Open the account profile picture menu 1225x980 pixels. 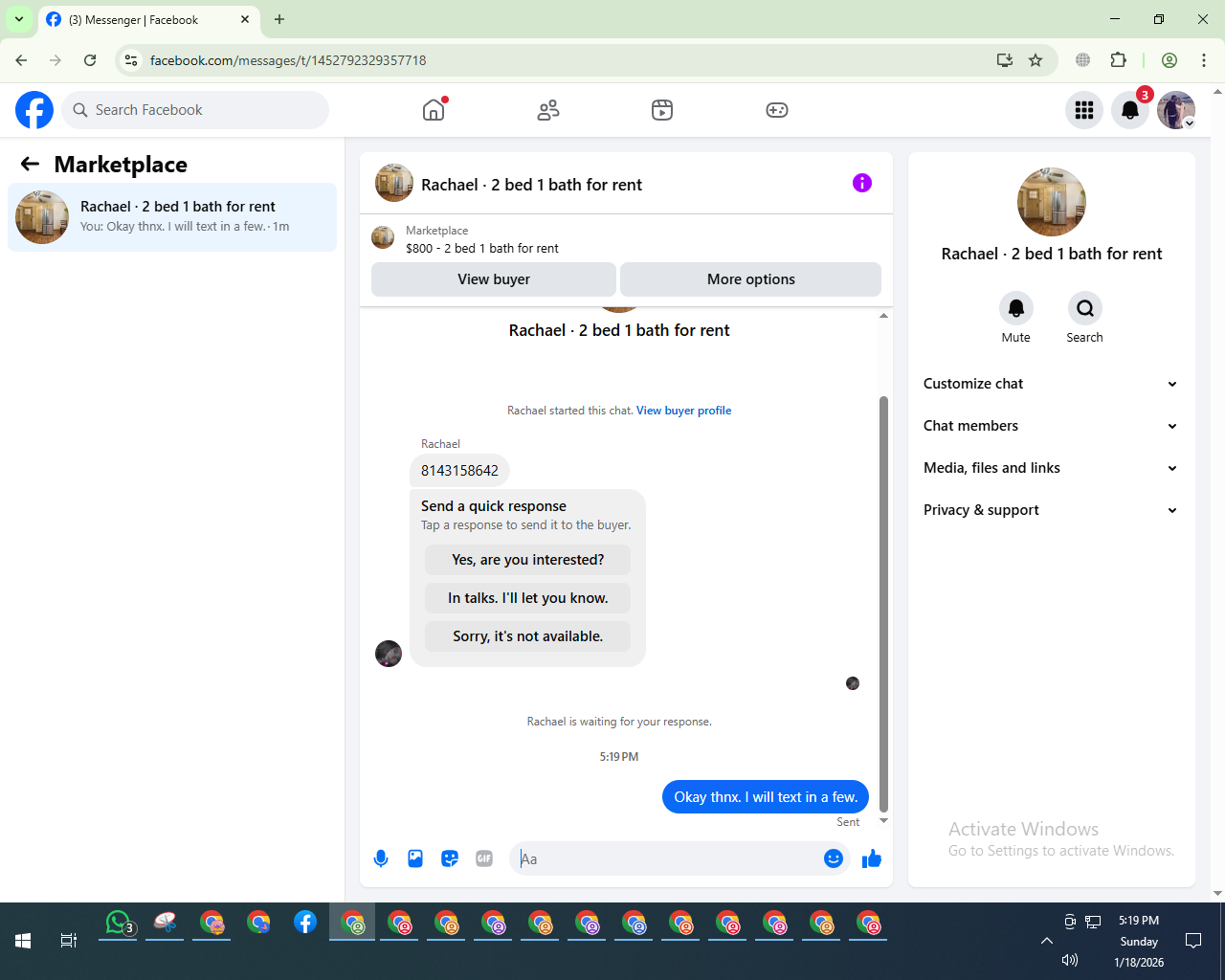(1176, 110)
